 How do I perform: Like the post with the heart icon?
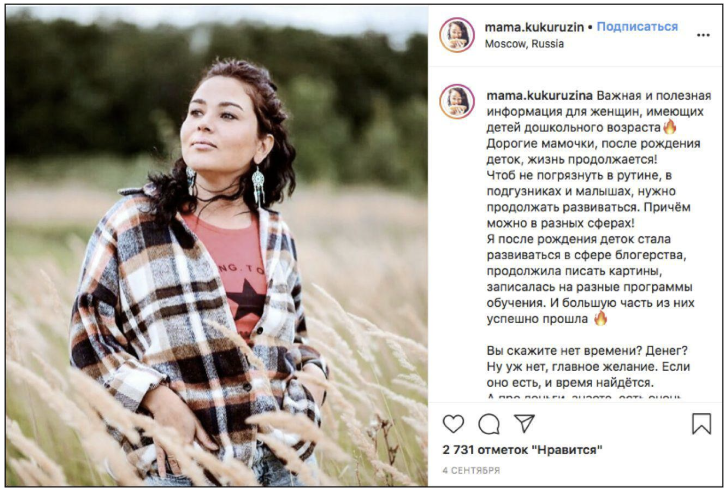click(x=453, y=423)
